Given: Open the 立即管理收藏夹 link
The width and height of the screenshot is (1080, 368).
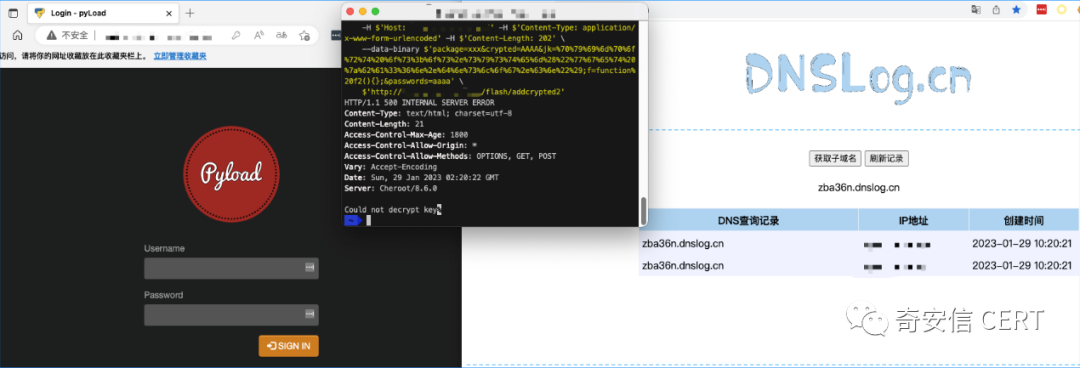Looking at the screenshot, I should pyautogui.click(x=180, y=57).
